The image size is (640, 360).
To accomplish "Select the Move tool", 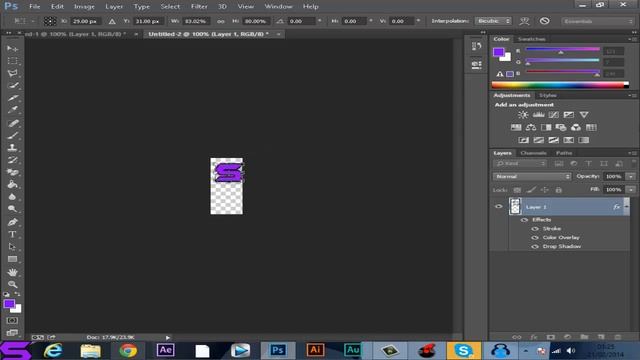I will [12, 49].
